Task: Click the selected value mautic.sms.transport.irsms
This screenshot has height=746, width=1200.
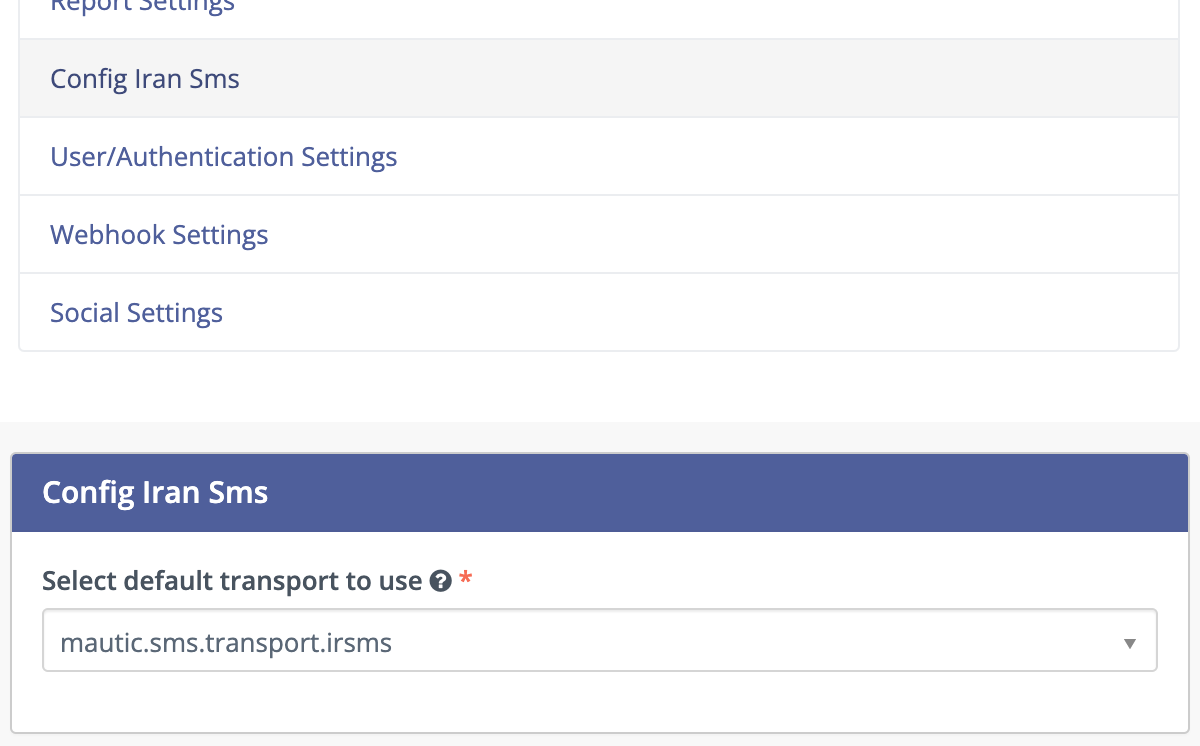Action: (x=226, y=643)
